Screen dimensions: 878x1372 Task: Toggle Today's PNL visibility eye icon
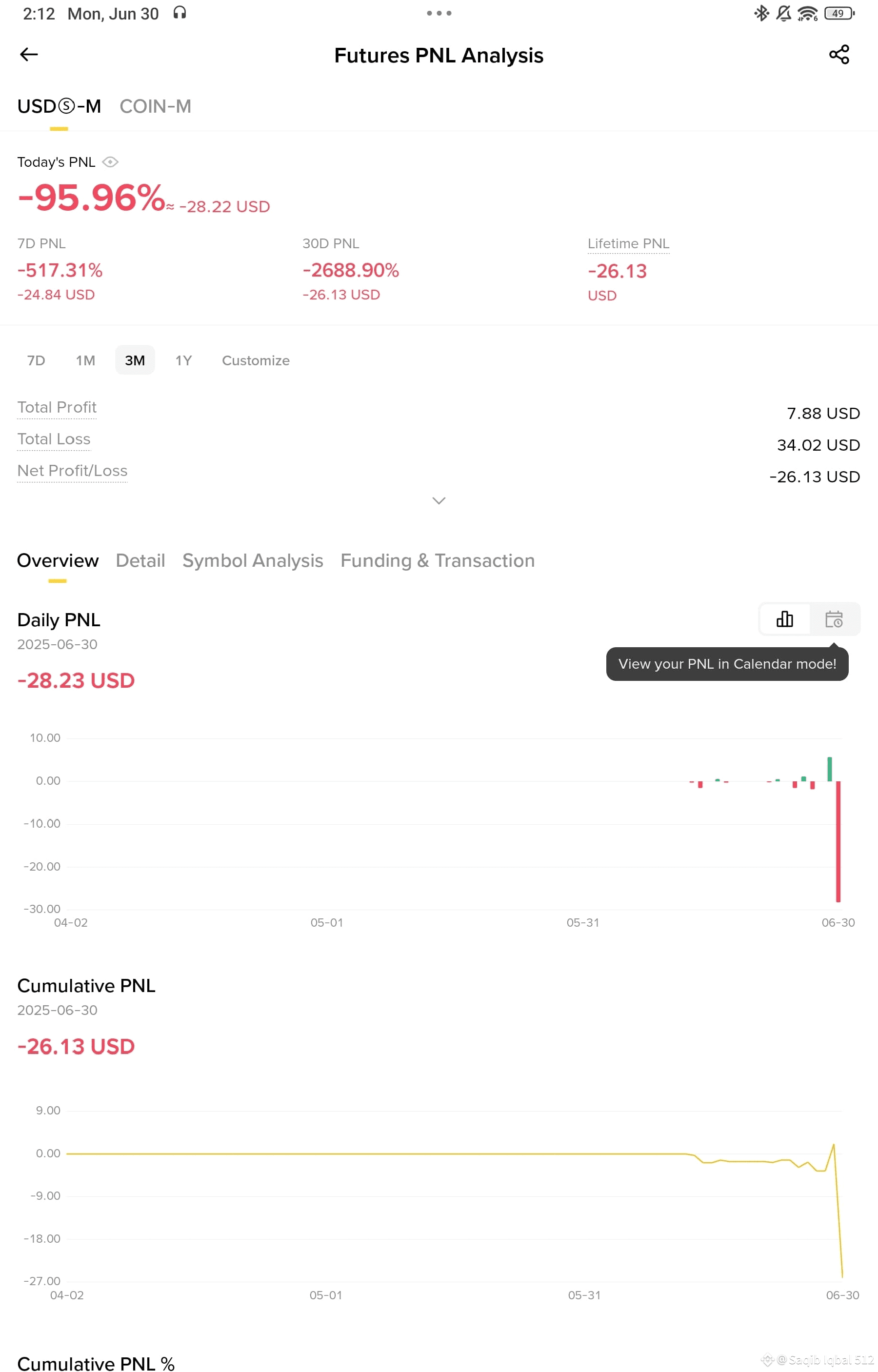110,162
